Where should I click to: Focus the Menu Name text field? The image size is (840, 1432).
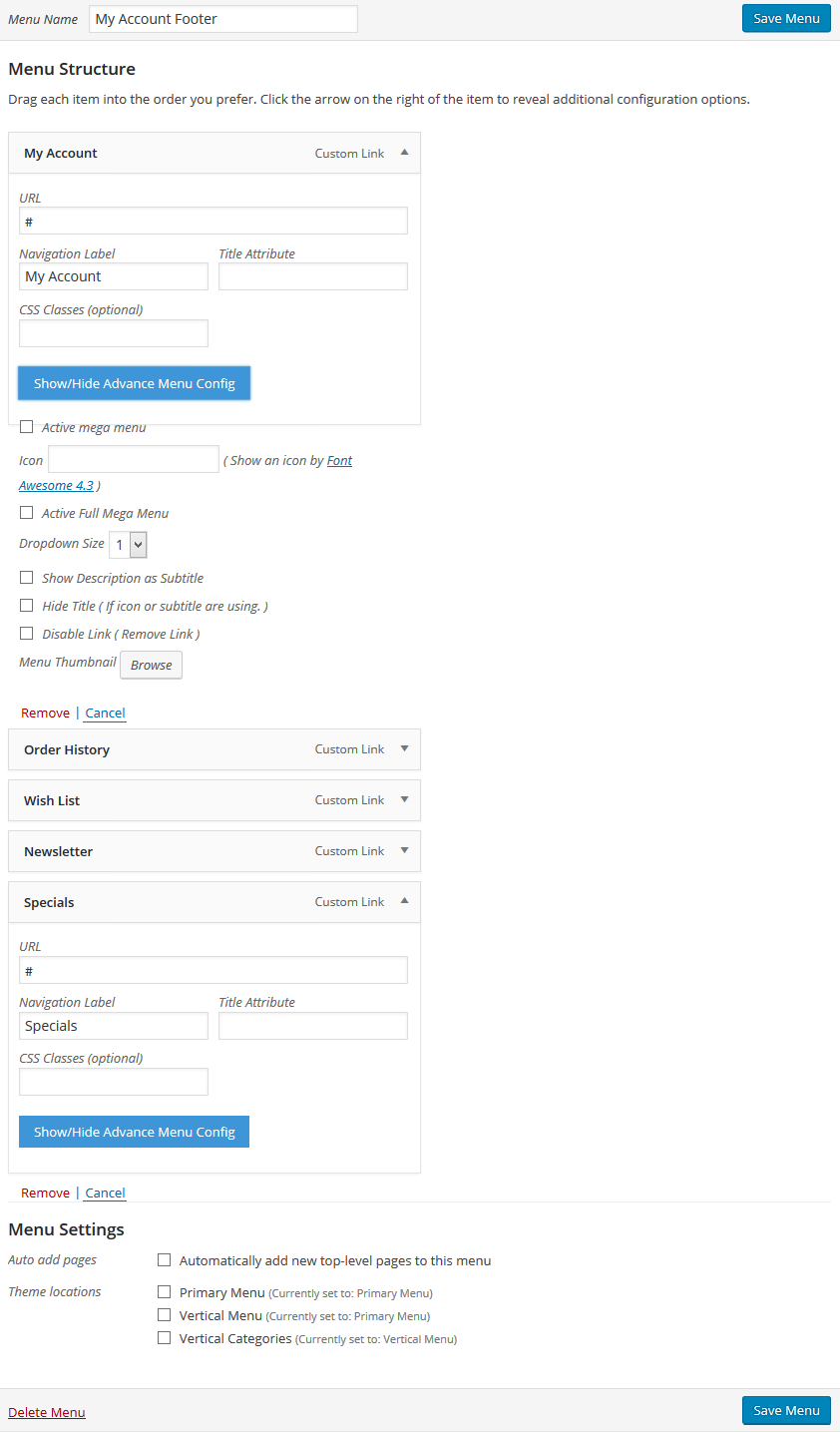coord(223,19)
